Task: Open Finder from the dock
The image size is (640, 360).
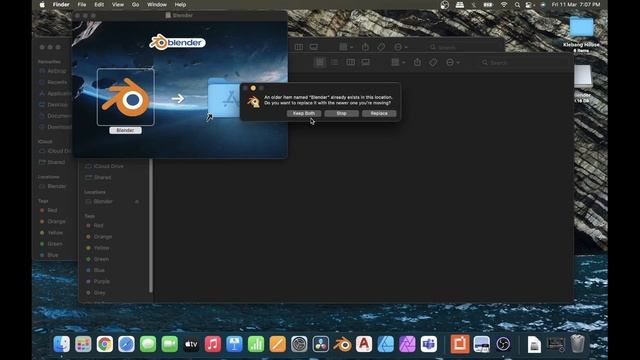Action: click(62, 344)
